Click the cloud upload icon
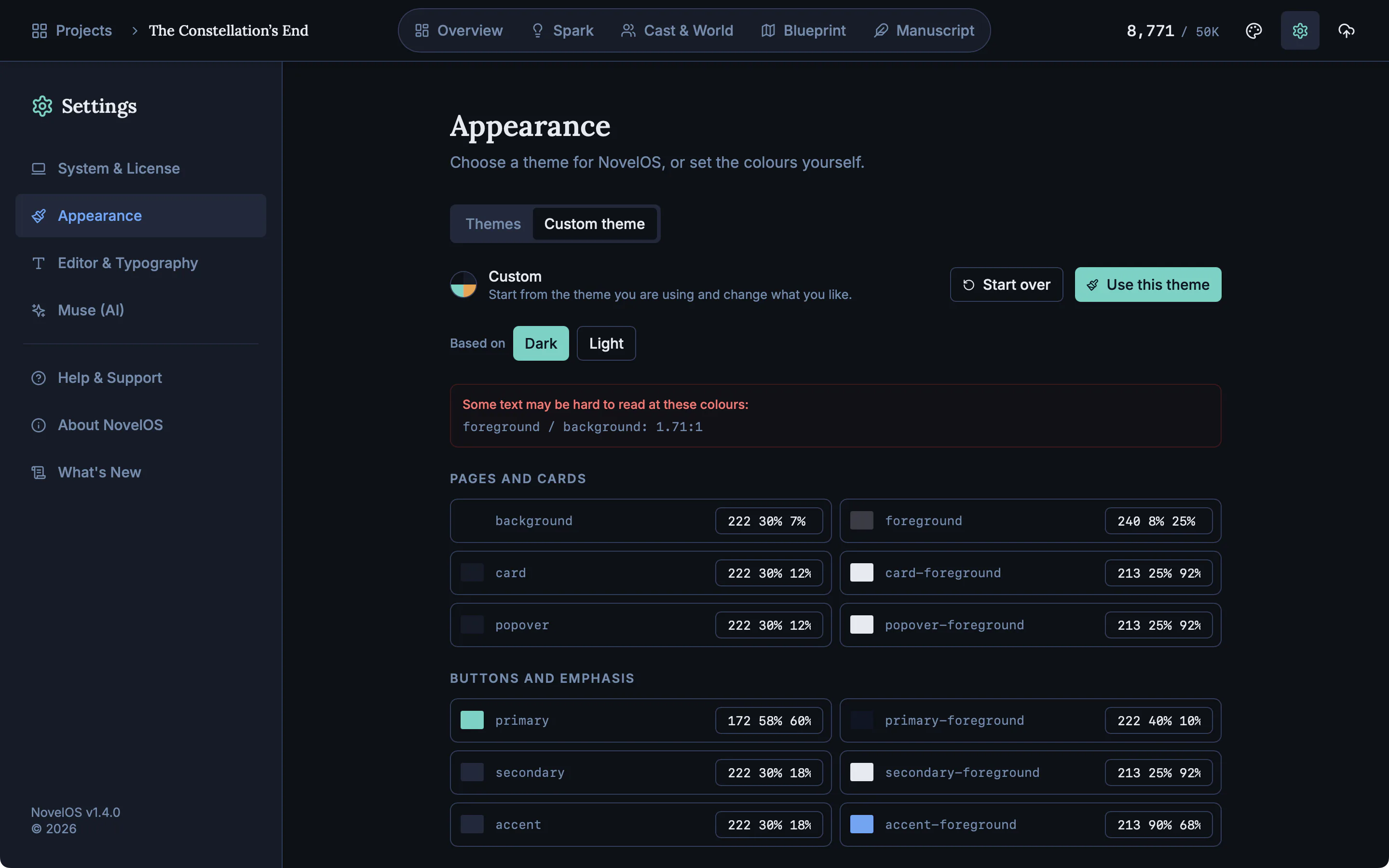This screenshot has height=868, width=1389. click(x=1346, y=30)
